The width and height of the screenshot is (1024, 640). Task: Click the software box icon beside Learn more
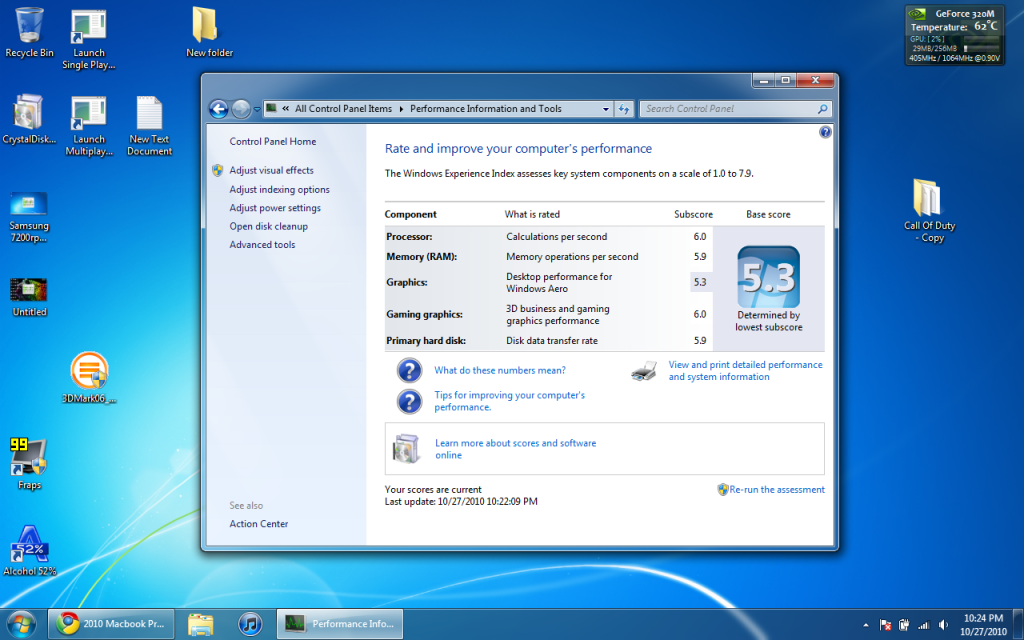[407, 449]
